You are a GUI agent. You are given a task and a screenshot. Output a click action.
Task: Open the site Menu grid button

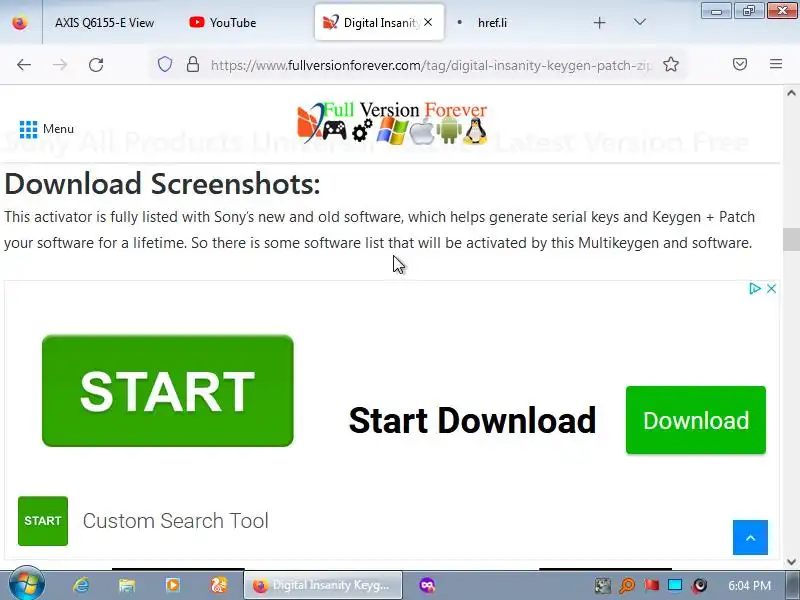pos(46,129)
